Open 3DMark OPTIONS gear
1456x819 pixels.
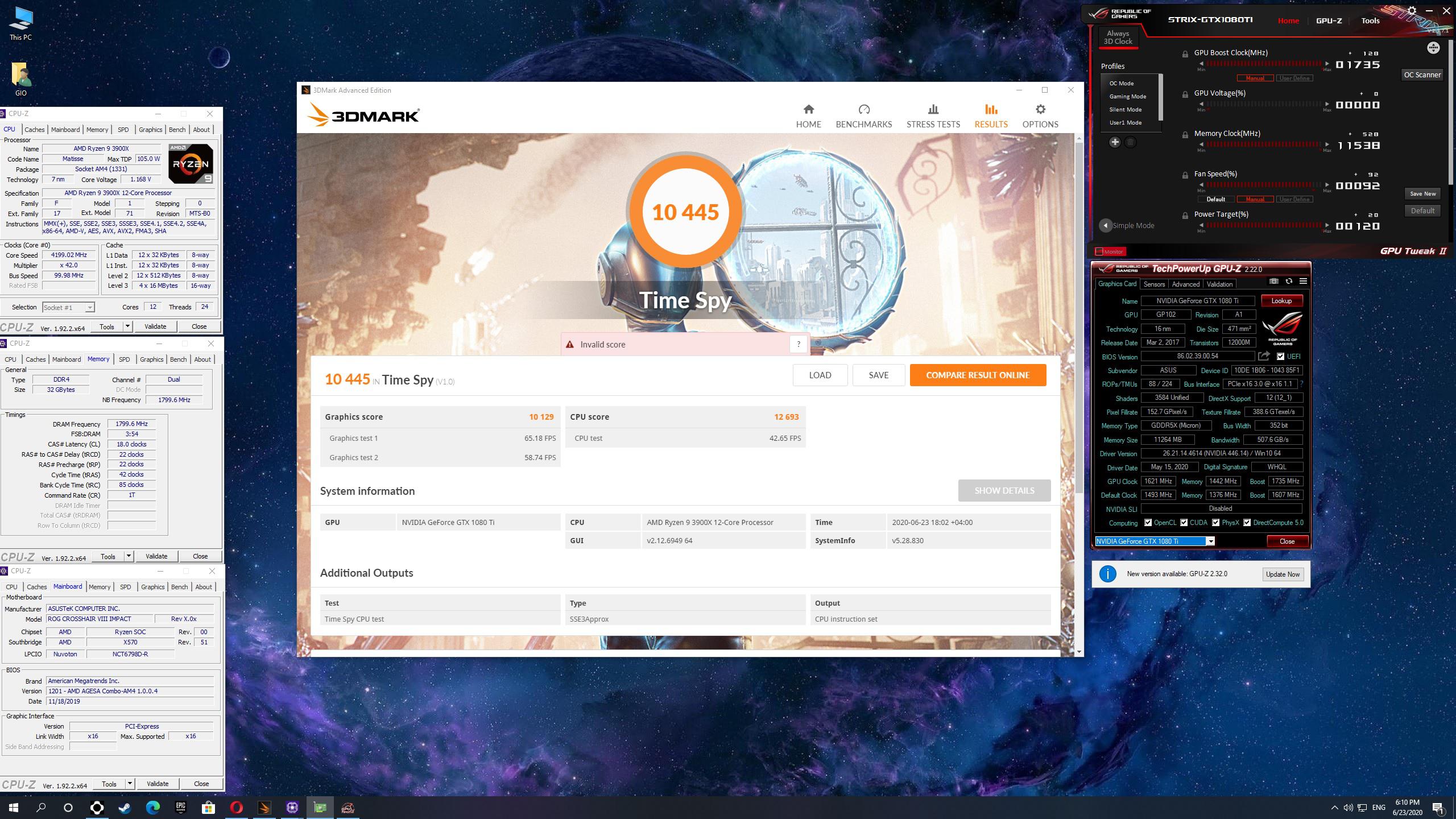pyautogui.click(x=1040, y=116)
